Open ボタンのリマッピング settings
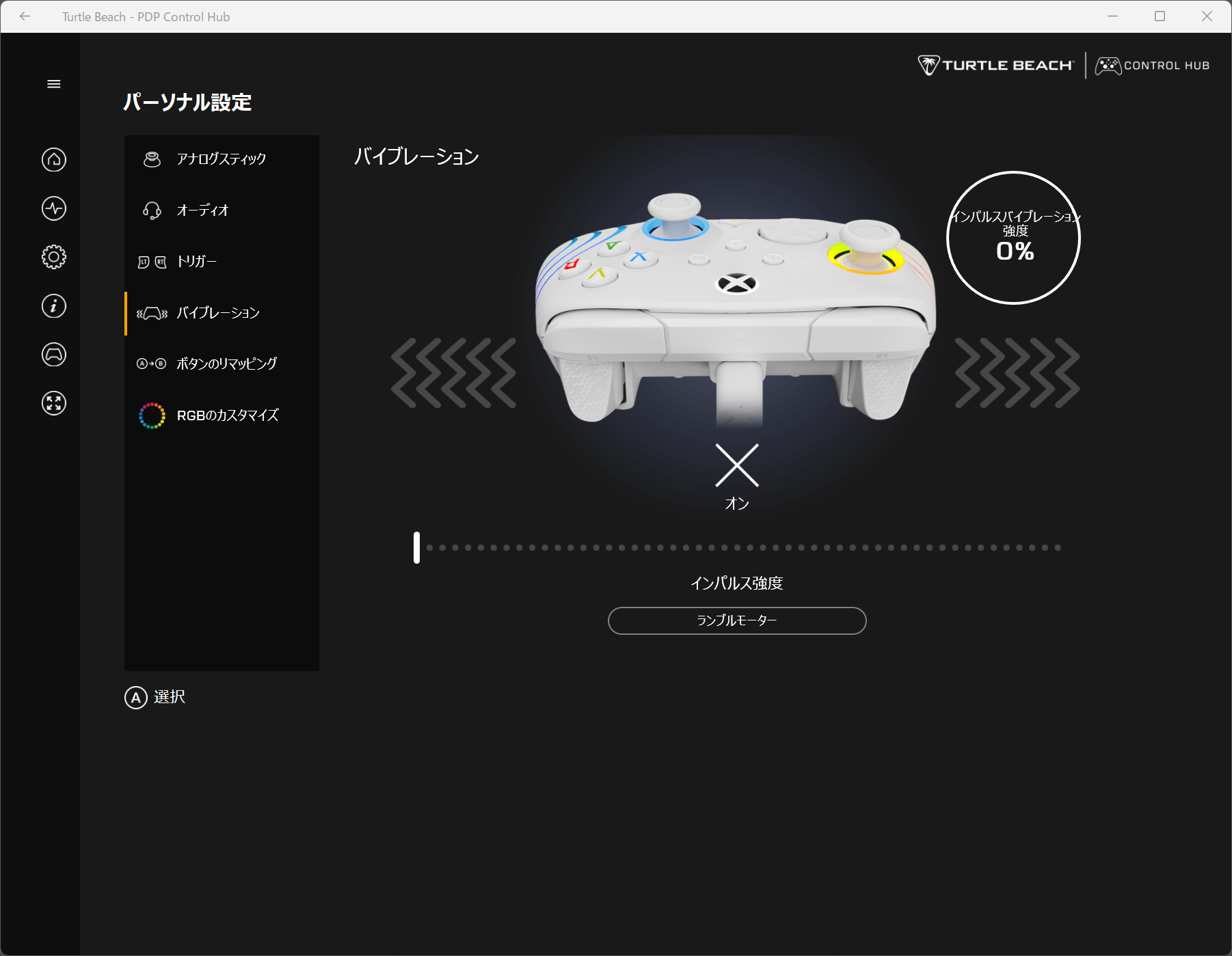 (221, 364)
